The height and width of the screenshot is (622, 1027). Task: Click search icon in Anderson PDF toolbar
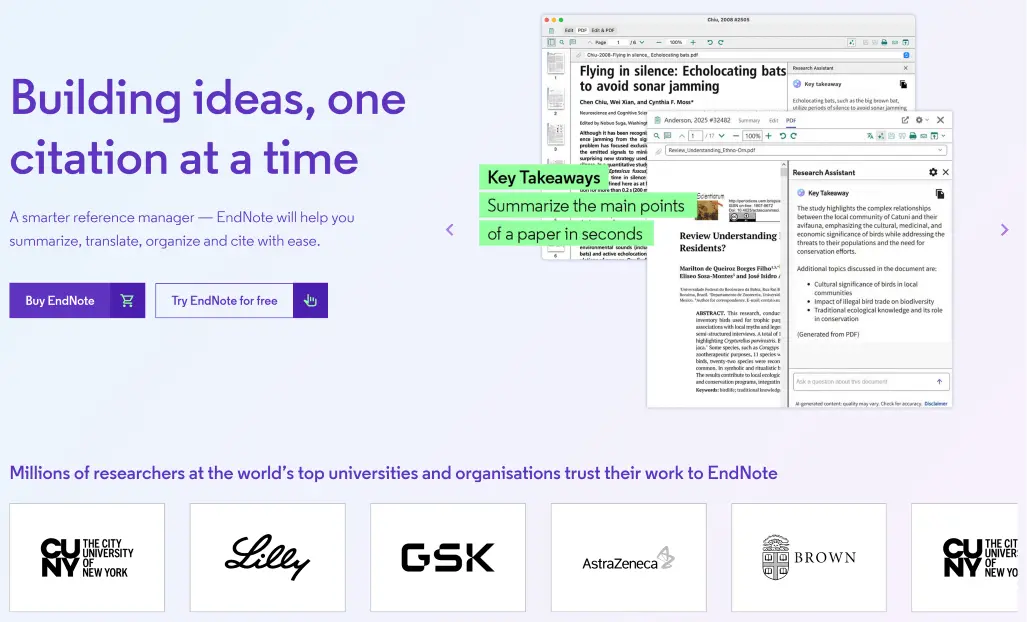tap(656, 136)
